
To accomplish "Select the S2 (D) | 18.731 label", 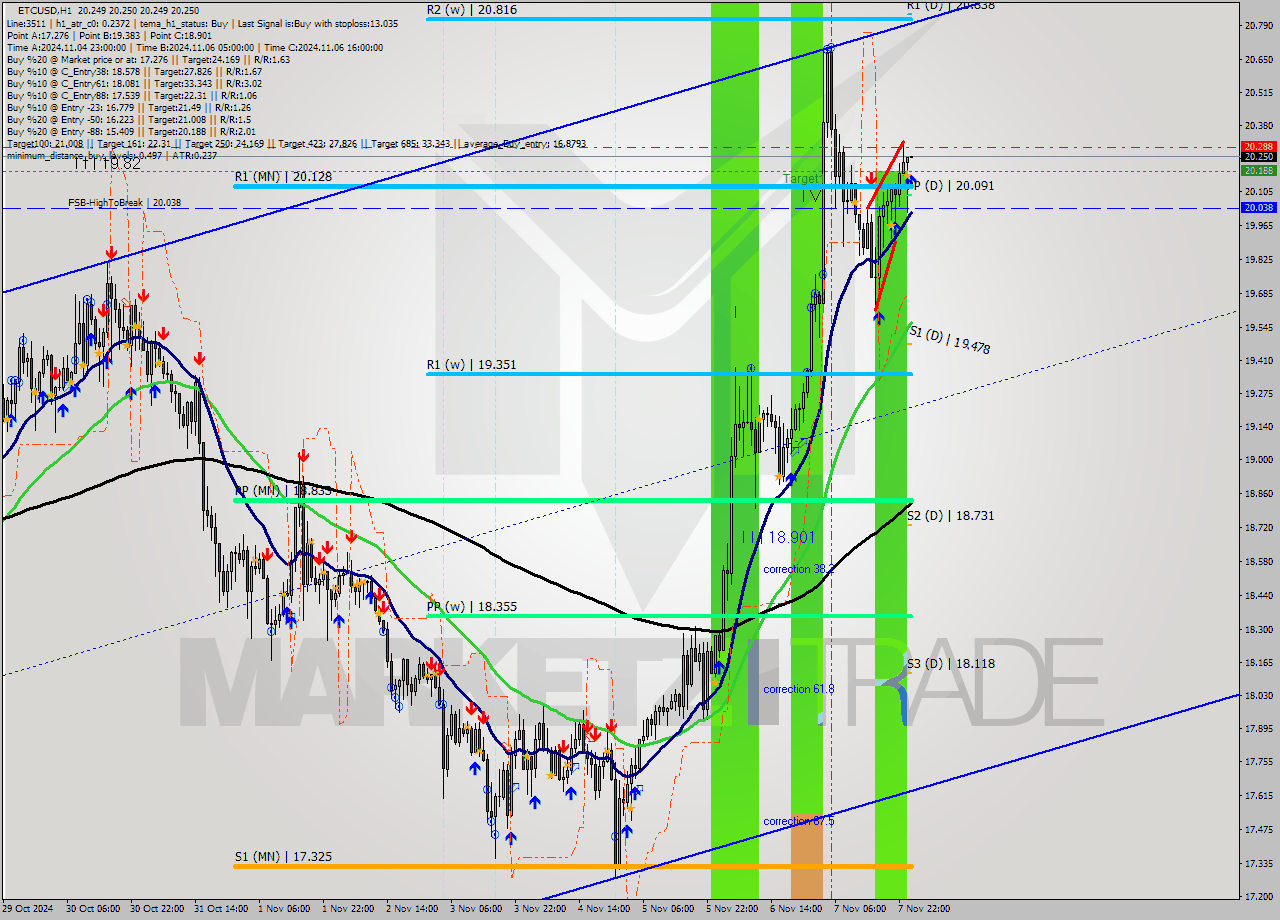I will pyautogui.click(x=950, y=515).
